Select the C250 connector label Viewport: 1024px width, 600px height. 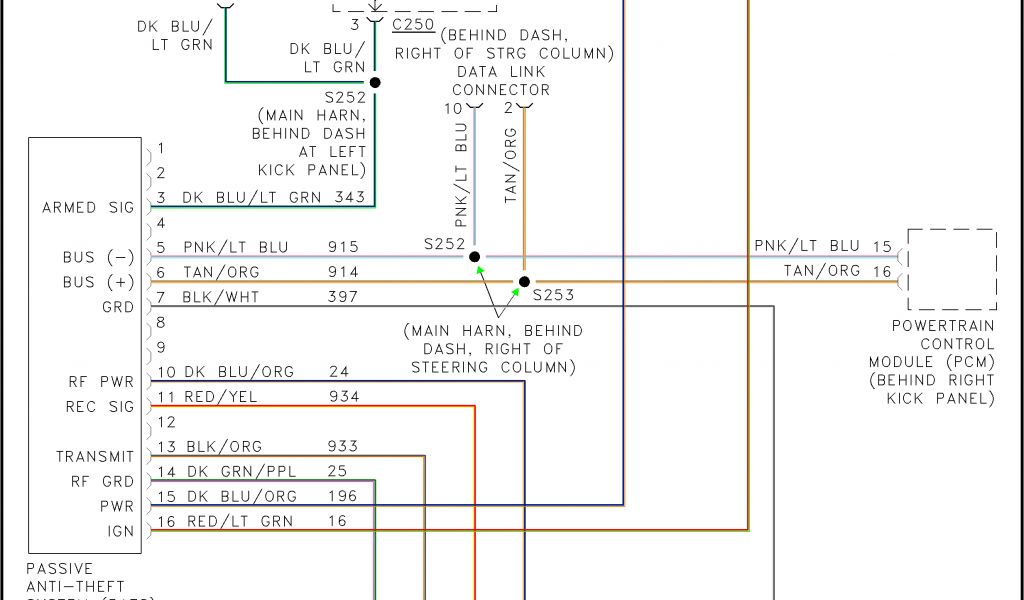[x=413, y=22]
